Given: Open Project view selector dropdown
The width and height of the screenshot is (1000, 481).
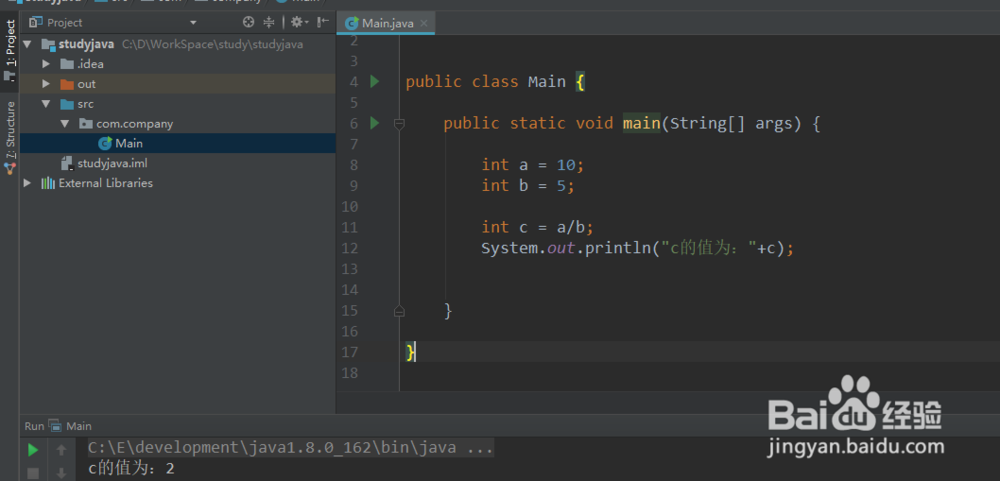Looking at the screenshot, I should (x=193, y=23).
